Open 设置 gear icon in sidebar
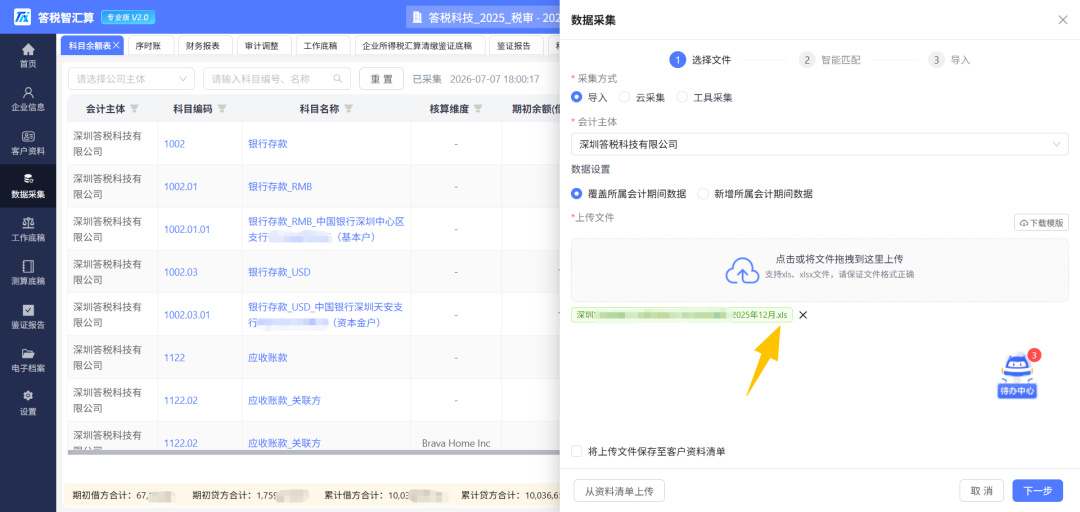This screenshot has height=512, width=1080. (28, 396)
